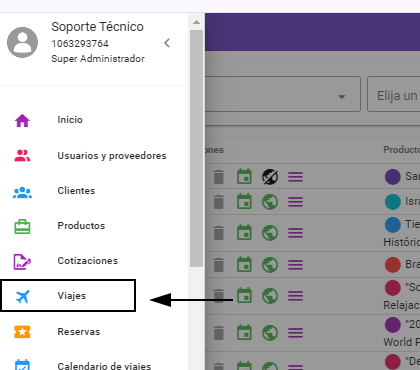
Task: Click the calendar icon in the Relajac row
Action: [244, 296]
